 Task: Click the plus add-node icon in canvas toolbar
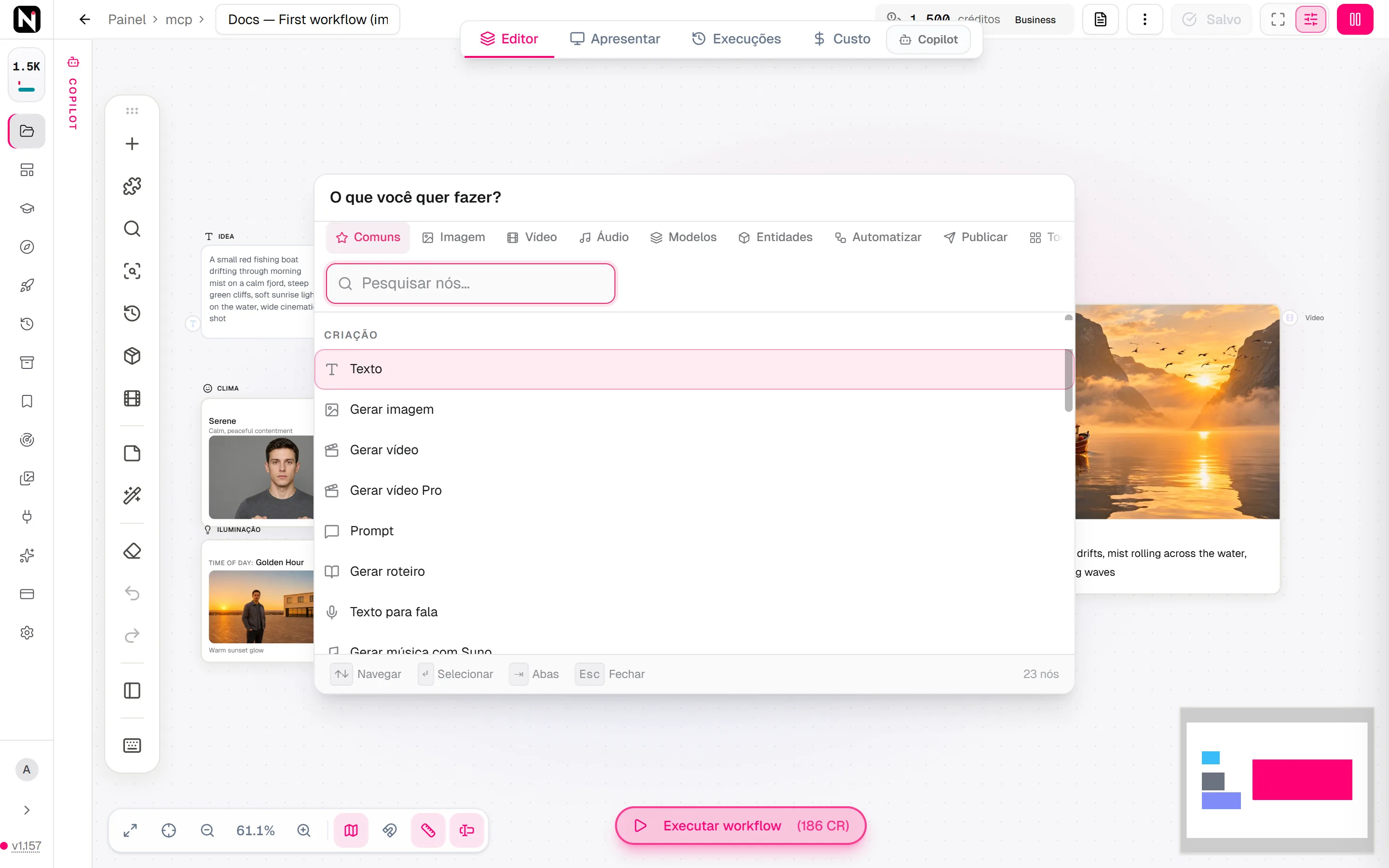tap(132, 144)
